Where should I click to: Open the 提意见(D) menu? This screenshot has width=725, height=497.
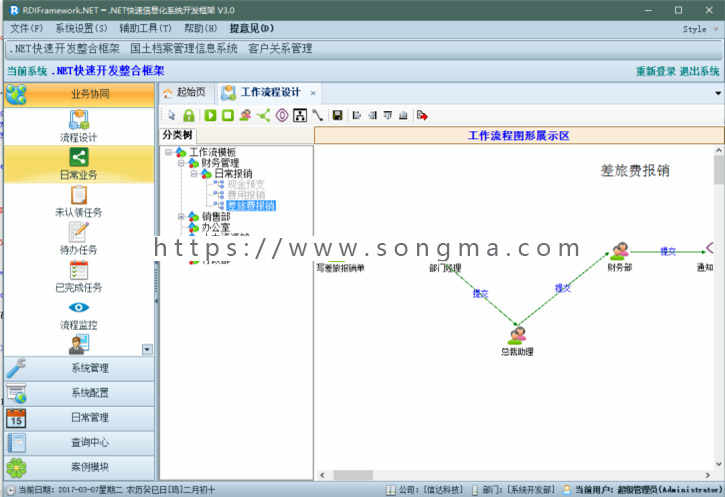(x=252, y=29)
